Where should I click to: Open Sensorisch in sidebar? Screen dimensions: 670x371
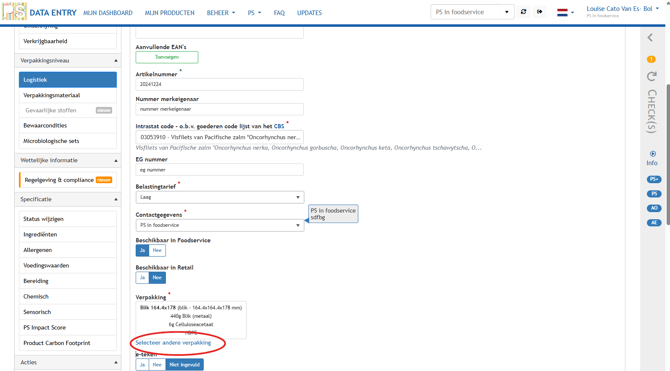(68, 312)
